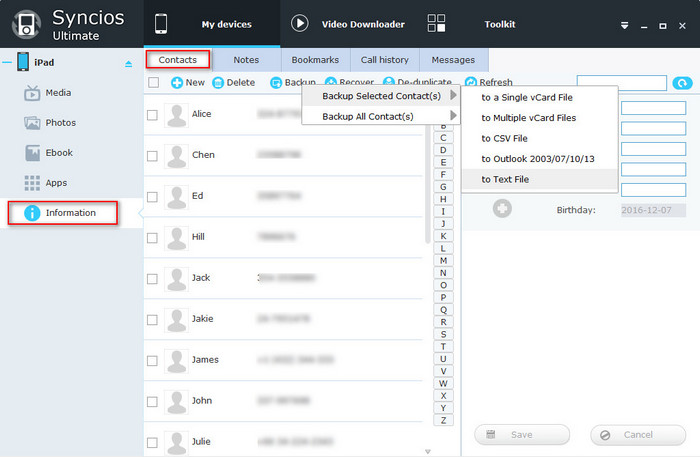Click the contact search input field

621,83
